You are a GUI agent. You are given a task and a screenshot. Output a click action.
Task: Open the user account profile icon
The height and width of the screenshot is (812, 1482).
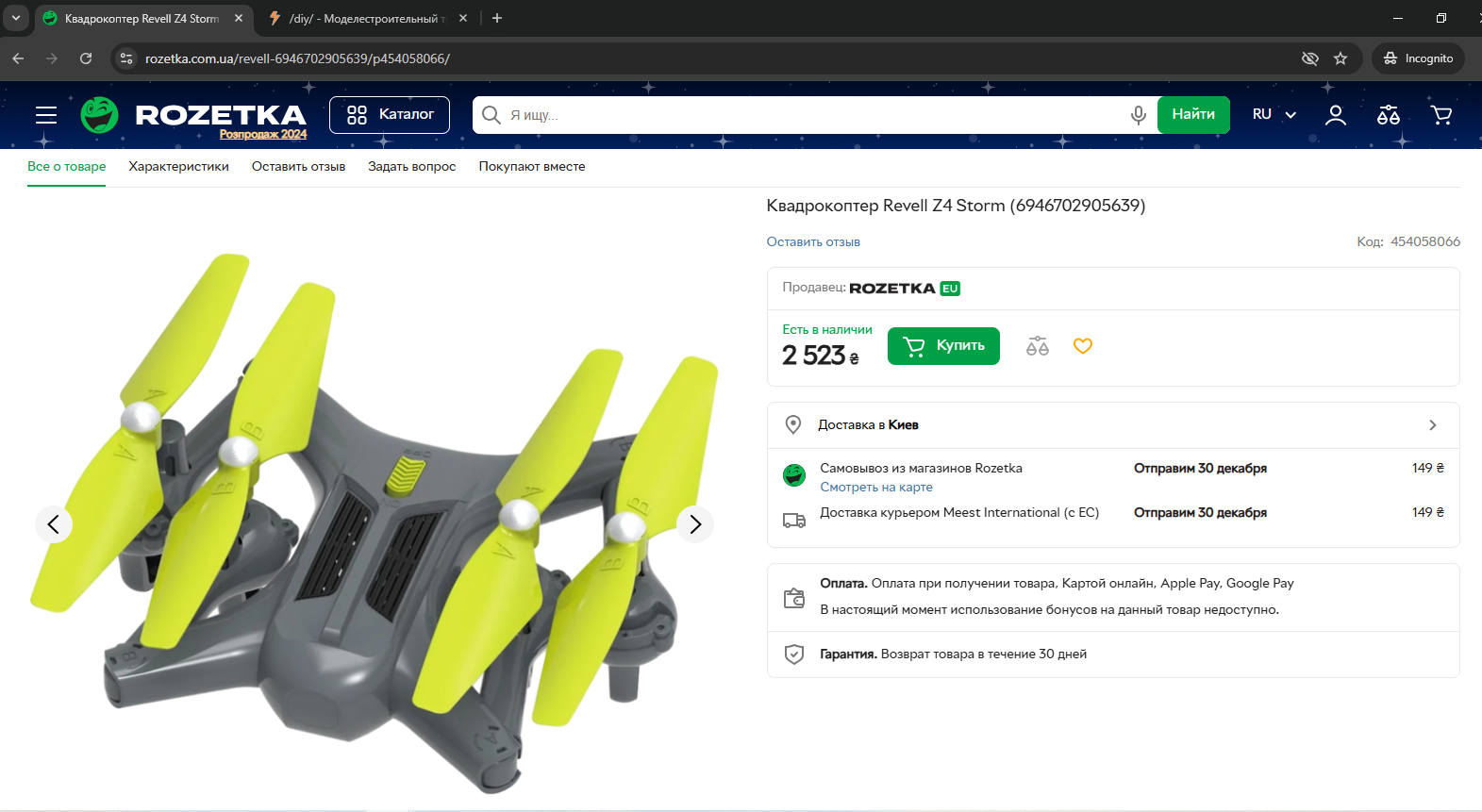1336,115
